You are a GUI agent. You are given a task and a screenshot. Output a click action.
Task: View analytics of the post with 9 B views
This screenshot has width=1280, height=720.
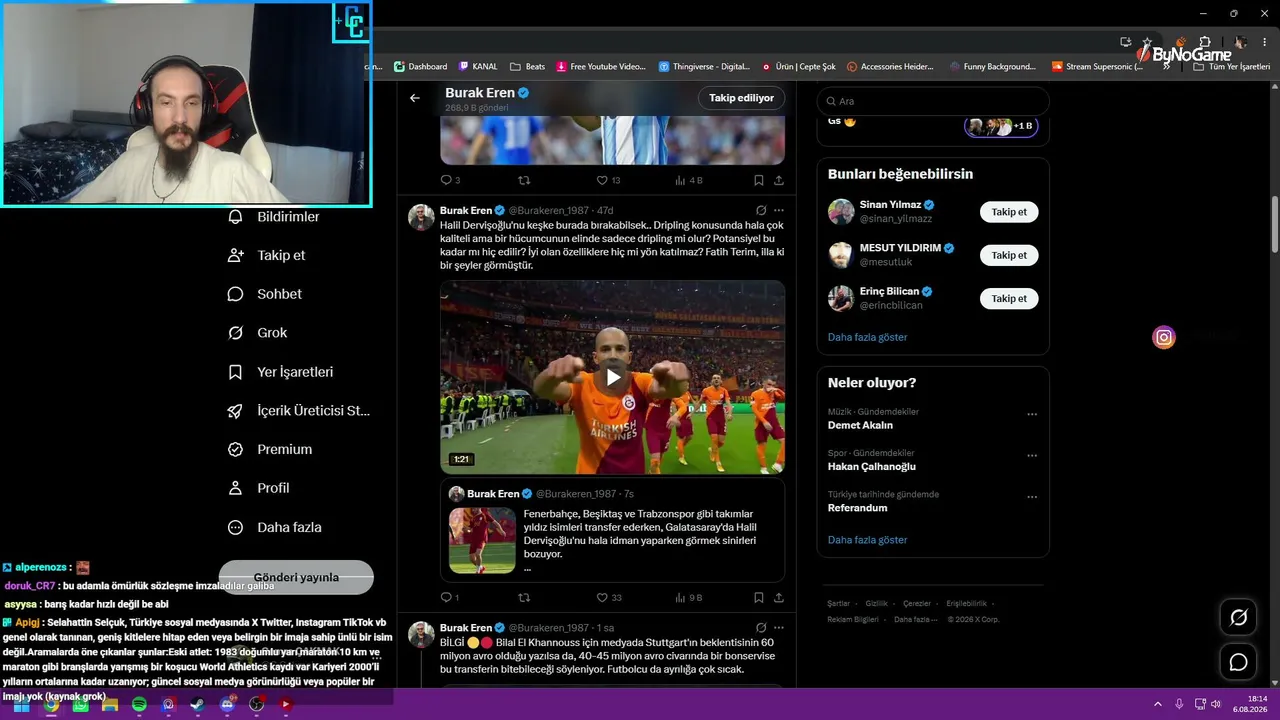pyautogui.click(x=681, y=597)
